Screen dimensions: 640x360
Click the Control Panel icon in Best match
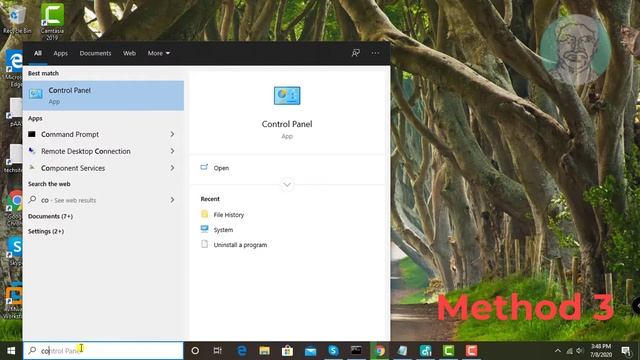[x=36, y=94]
